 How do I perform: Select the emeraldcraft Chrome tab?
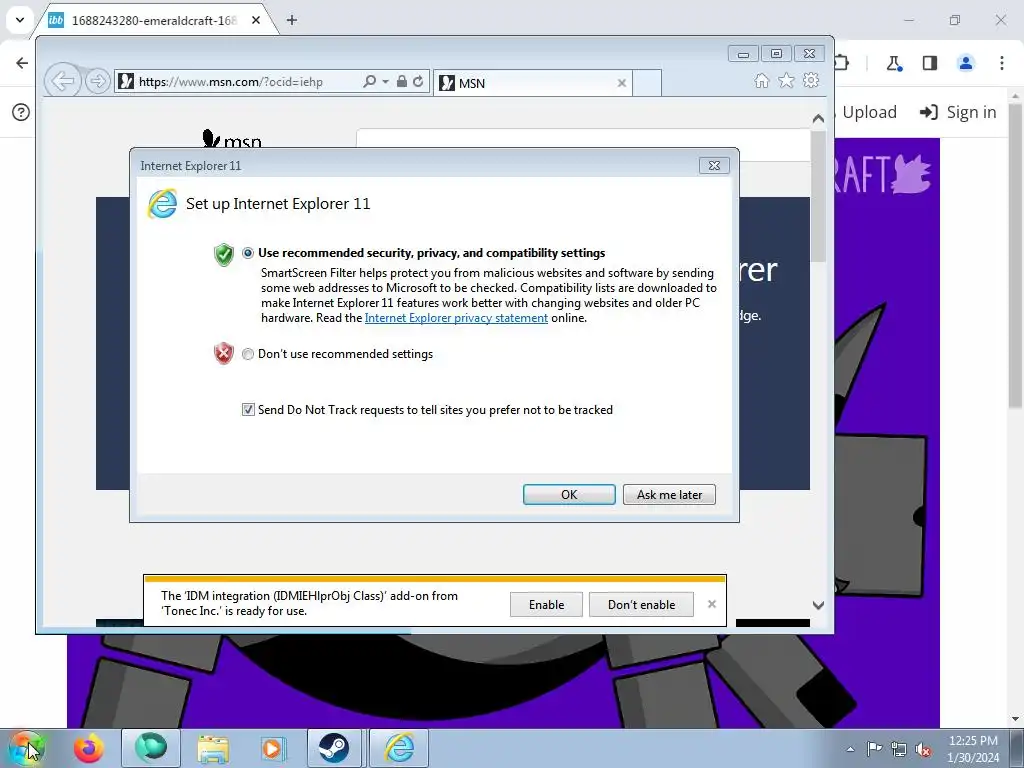(x=153, y=20)
